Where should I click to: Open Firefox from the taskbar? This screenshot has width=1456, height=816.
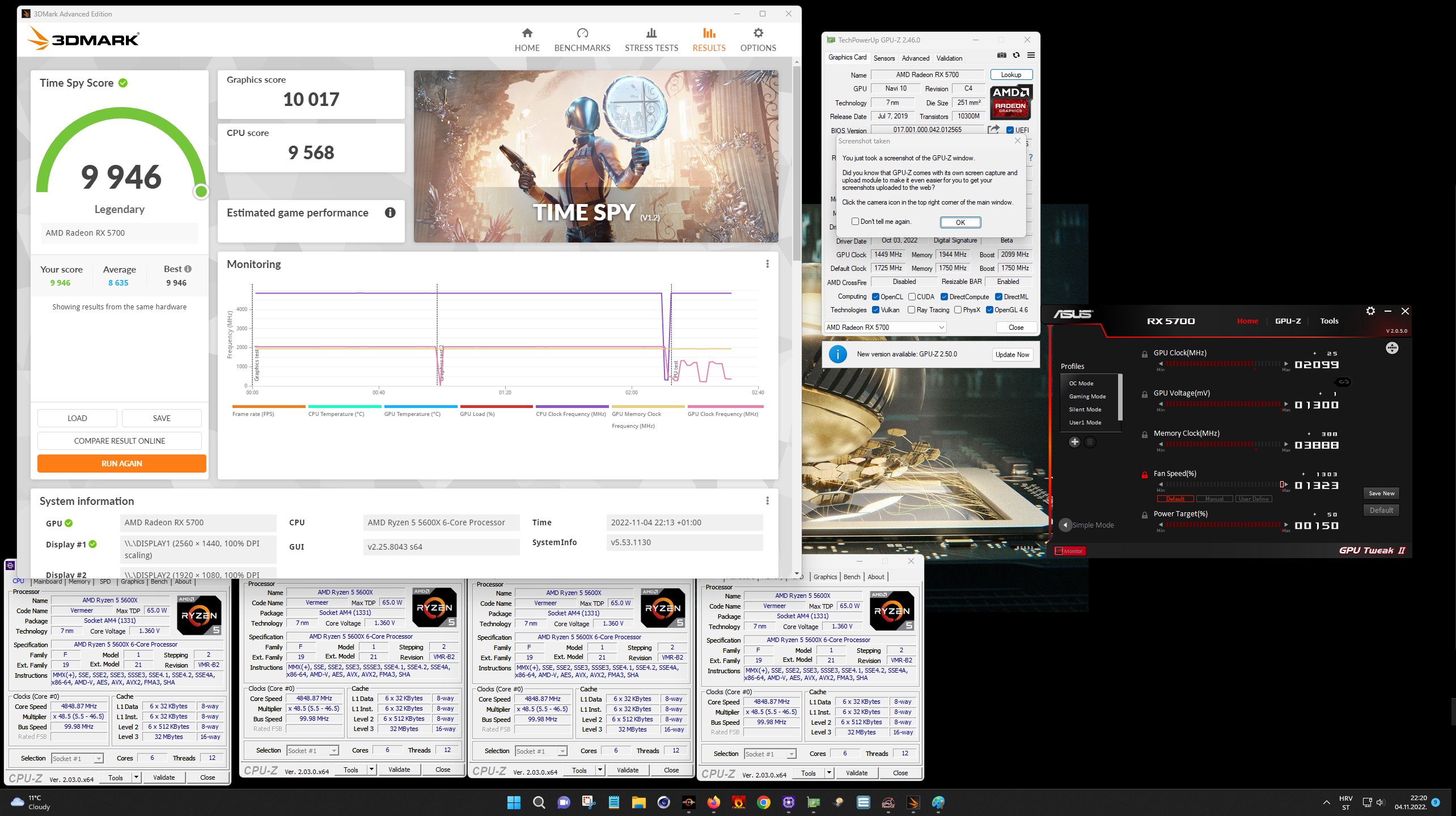(x=713, y=802)
